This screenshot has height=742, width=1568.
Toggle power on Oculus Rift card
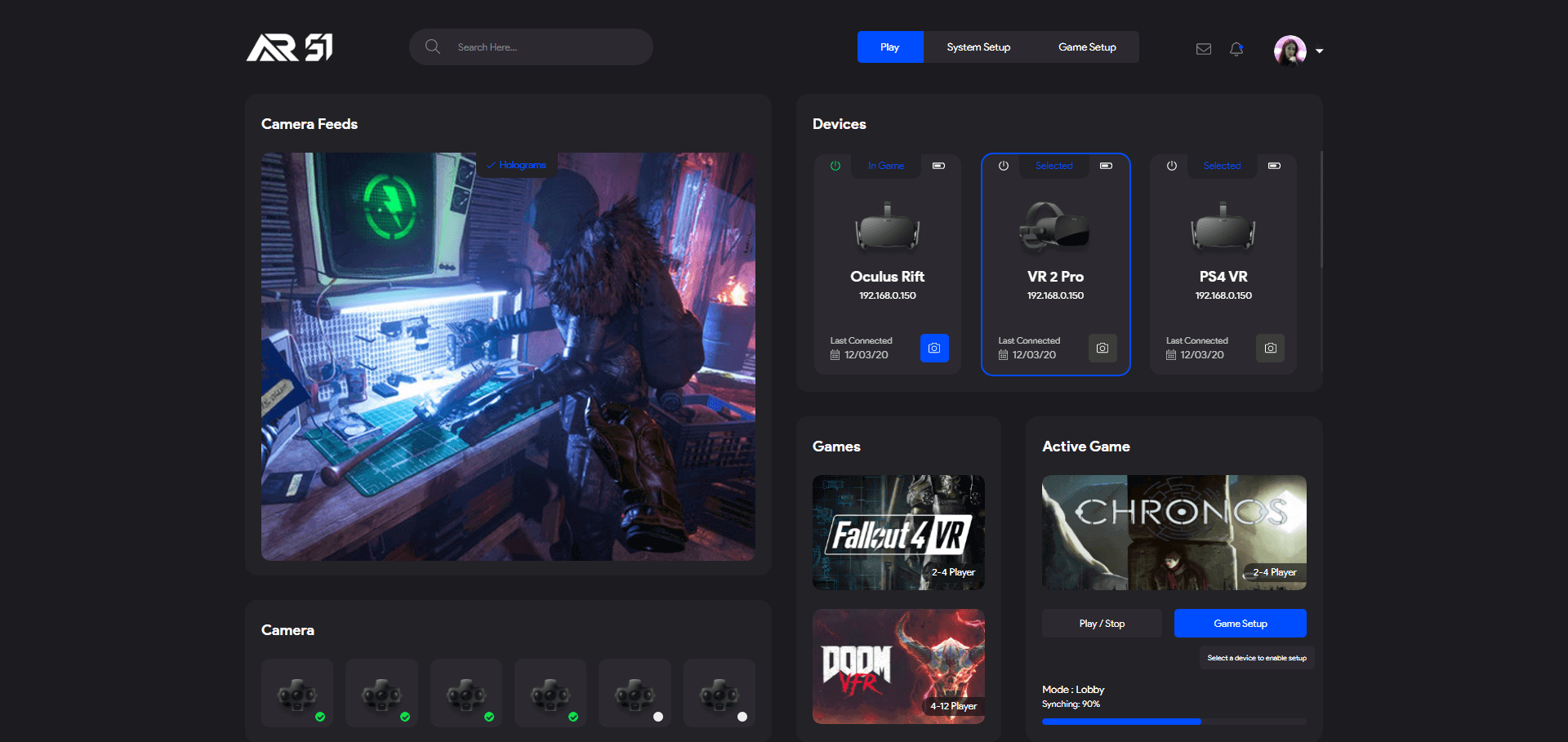[835, 166]
